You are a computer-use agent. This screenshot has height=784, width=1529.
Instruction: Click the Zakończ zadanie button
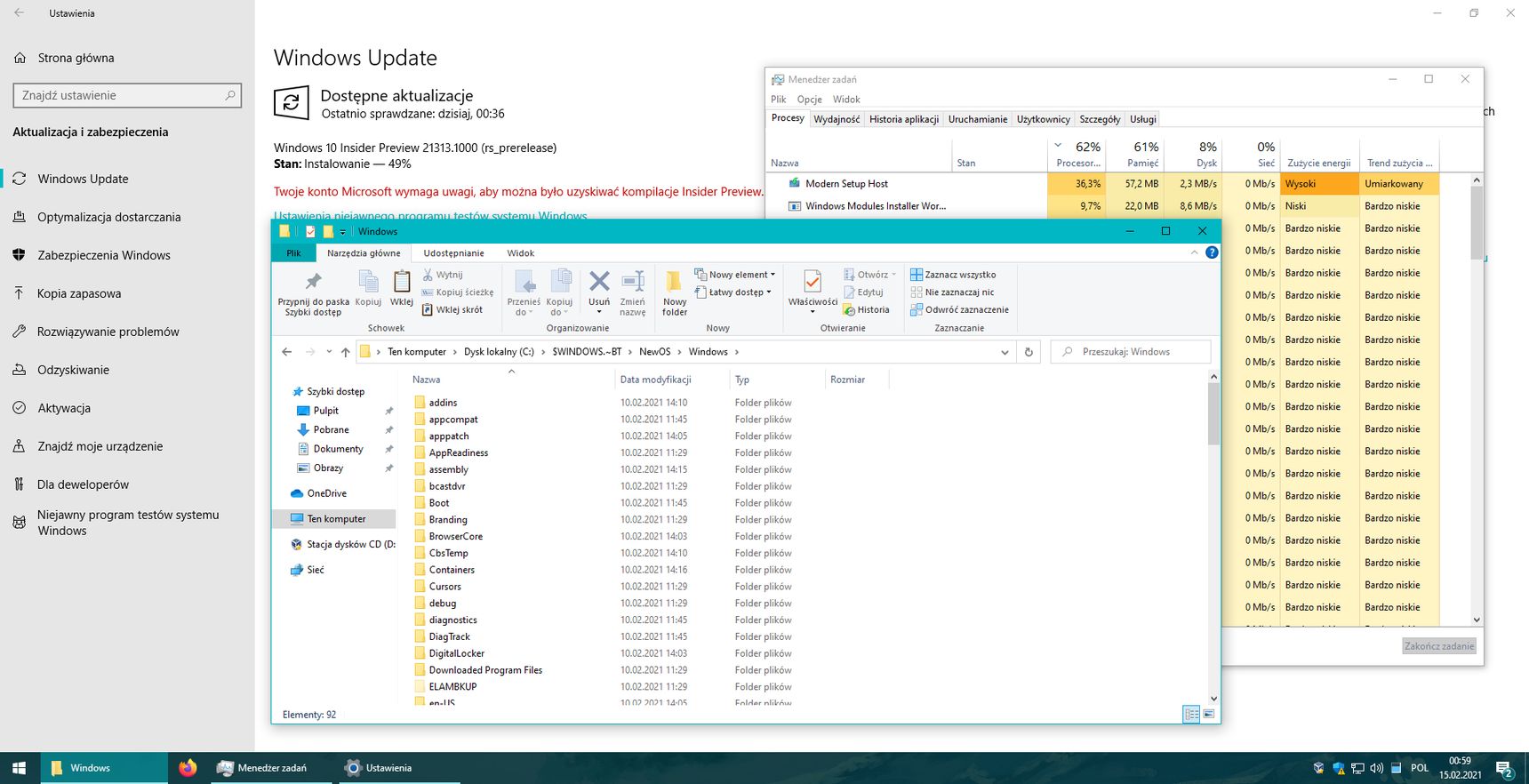coord(1439,646)
